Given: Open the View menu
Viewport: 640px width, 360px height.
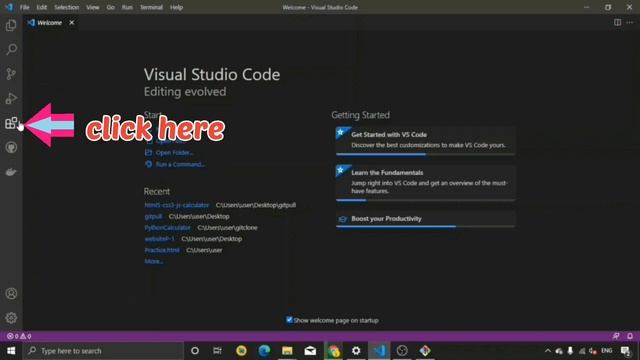Looking at the screenshot, I should coord(93,7).
